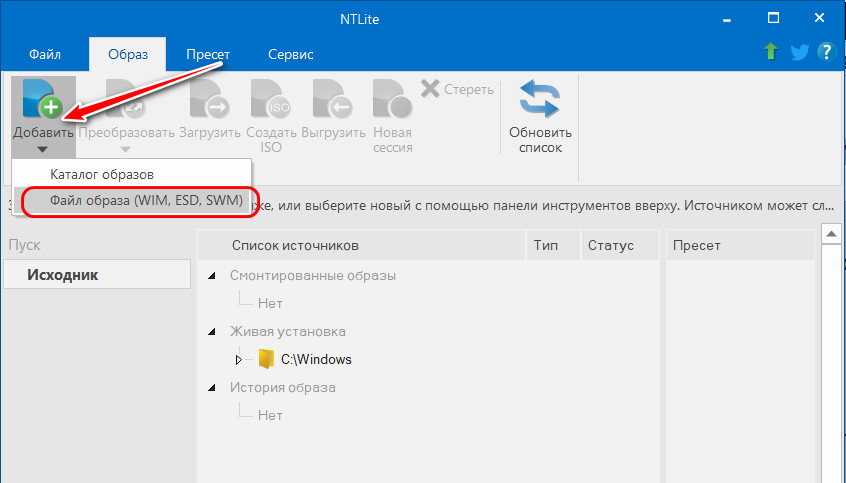Click the Тип column header
Image resolution: width=846 pixels, height=483 pixels.
click(554, 246)
